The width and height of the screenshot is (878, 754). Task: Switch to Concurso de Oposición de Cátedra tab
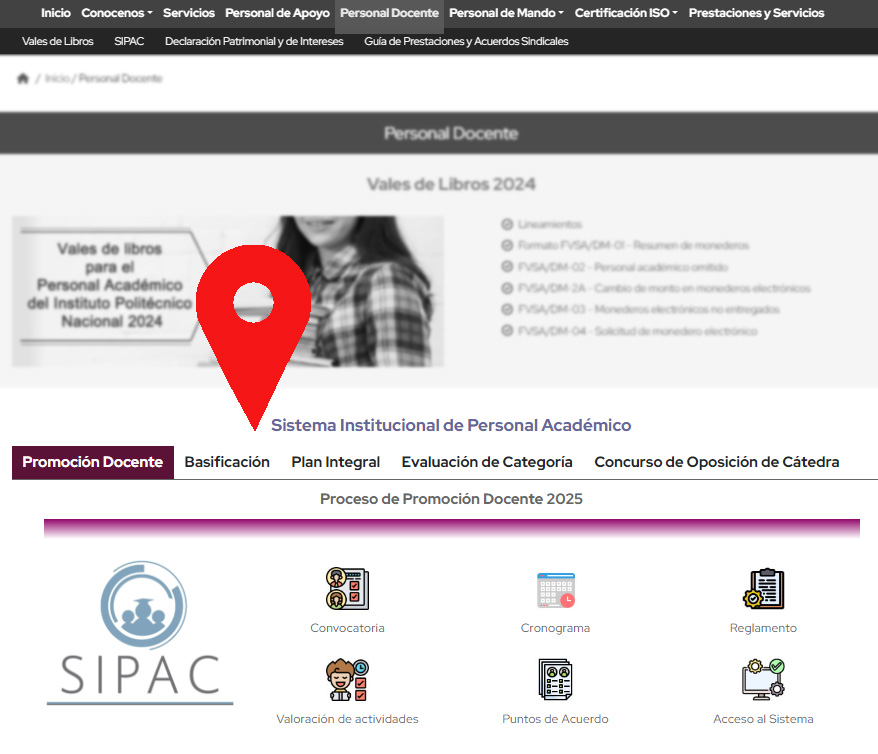pyautogui.click(x=716, y=462)
